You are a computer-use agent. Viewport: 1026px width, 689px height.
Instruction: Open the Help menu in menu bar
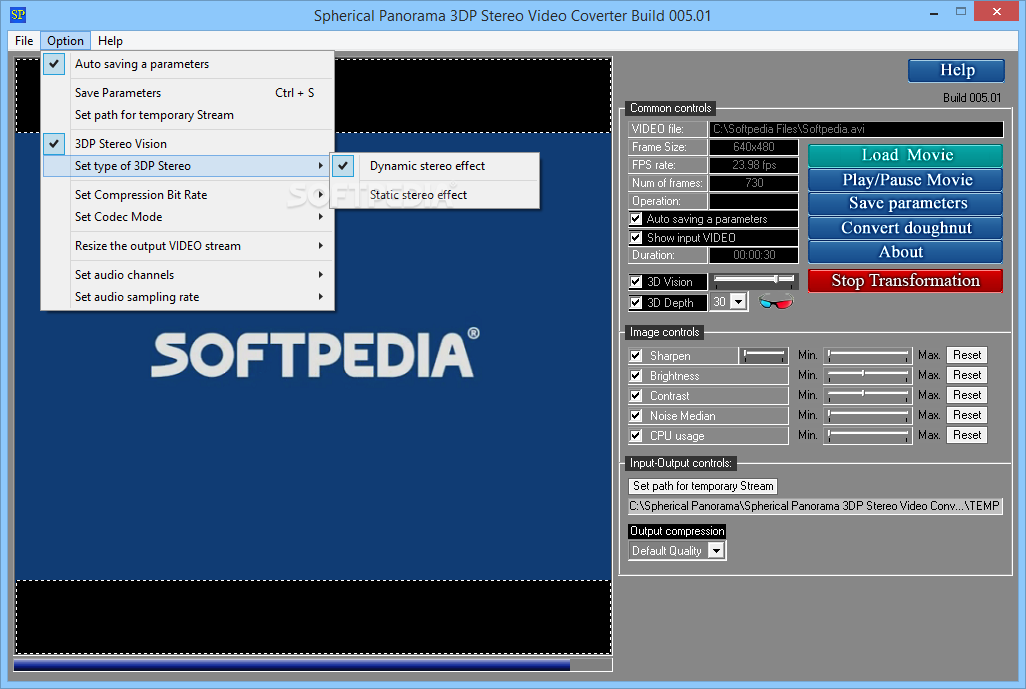110,41
